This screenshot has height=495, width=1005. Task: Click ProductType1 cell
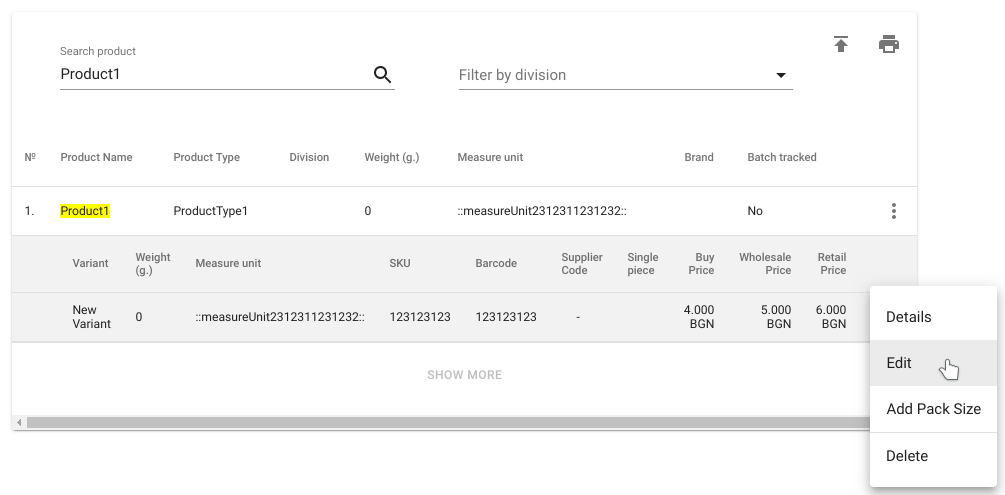(x=210, y=211)
